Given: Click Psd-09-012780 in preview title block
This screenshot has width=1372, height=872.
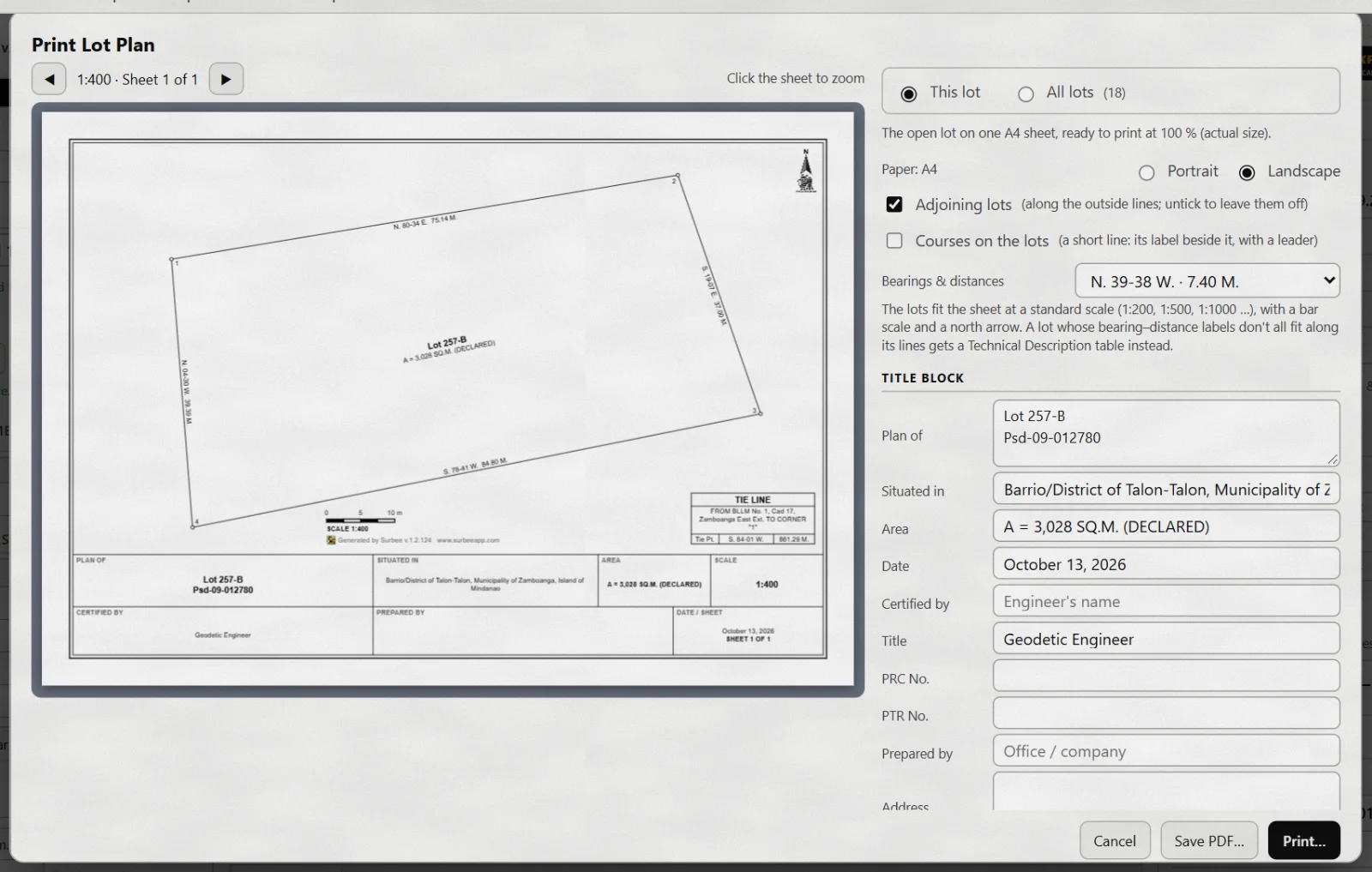Looking at the screenshot, I should [223, 590].
